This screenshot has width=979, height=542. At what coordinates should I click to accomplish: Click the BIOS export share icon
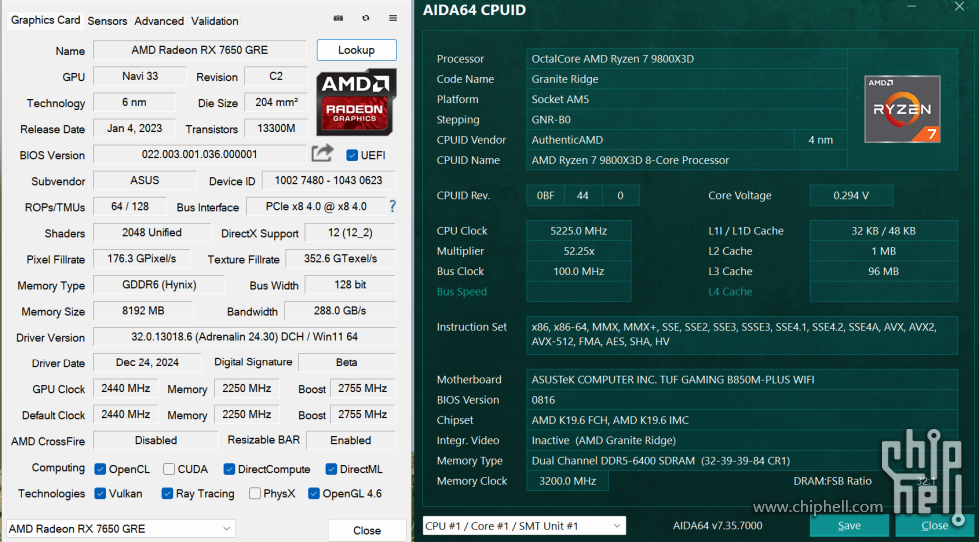point(323,153)
